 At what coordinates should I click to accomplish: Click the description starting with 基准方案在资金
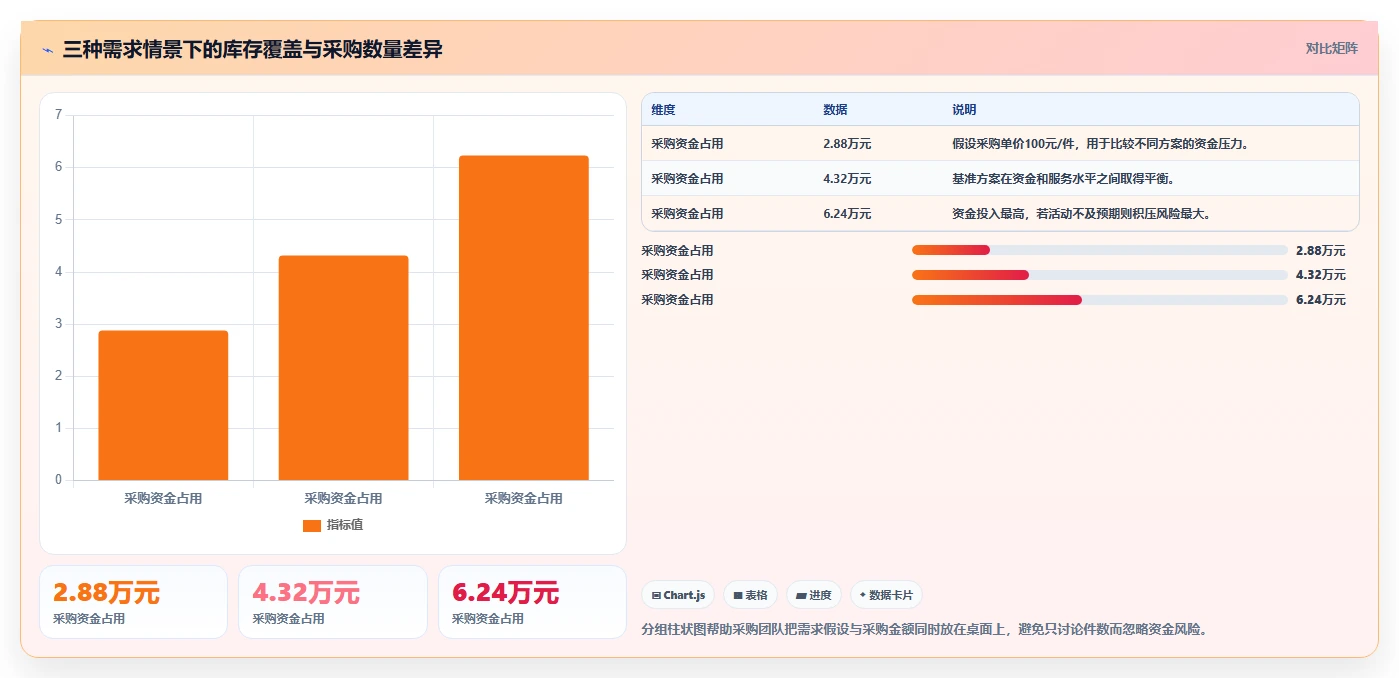(1063, 179)
